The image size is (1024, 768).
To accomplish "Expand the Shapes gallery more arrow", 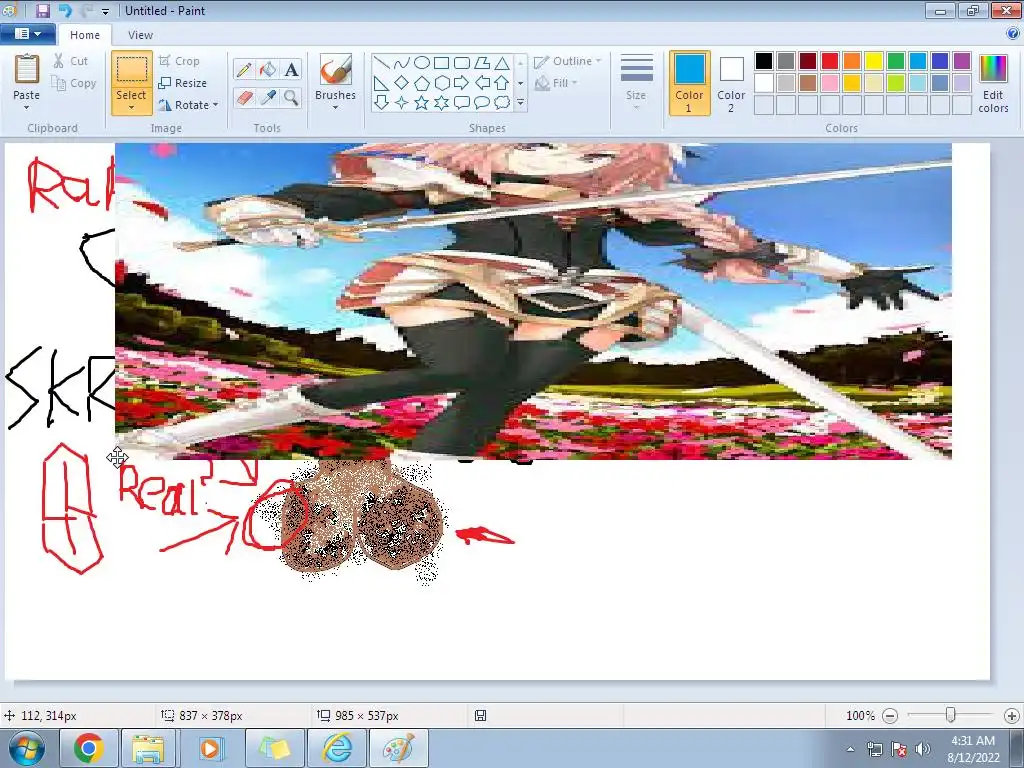I will [x=520, y=103].
